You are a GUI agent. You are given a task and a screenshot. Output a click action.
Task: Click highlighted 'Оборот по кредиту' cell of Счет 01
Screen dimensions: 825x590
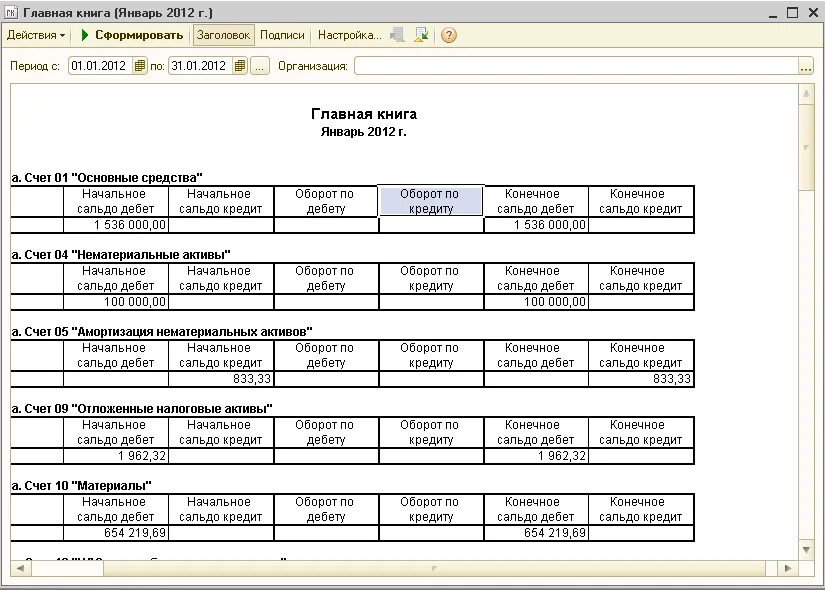click(x=430, y=201)
